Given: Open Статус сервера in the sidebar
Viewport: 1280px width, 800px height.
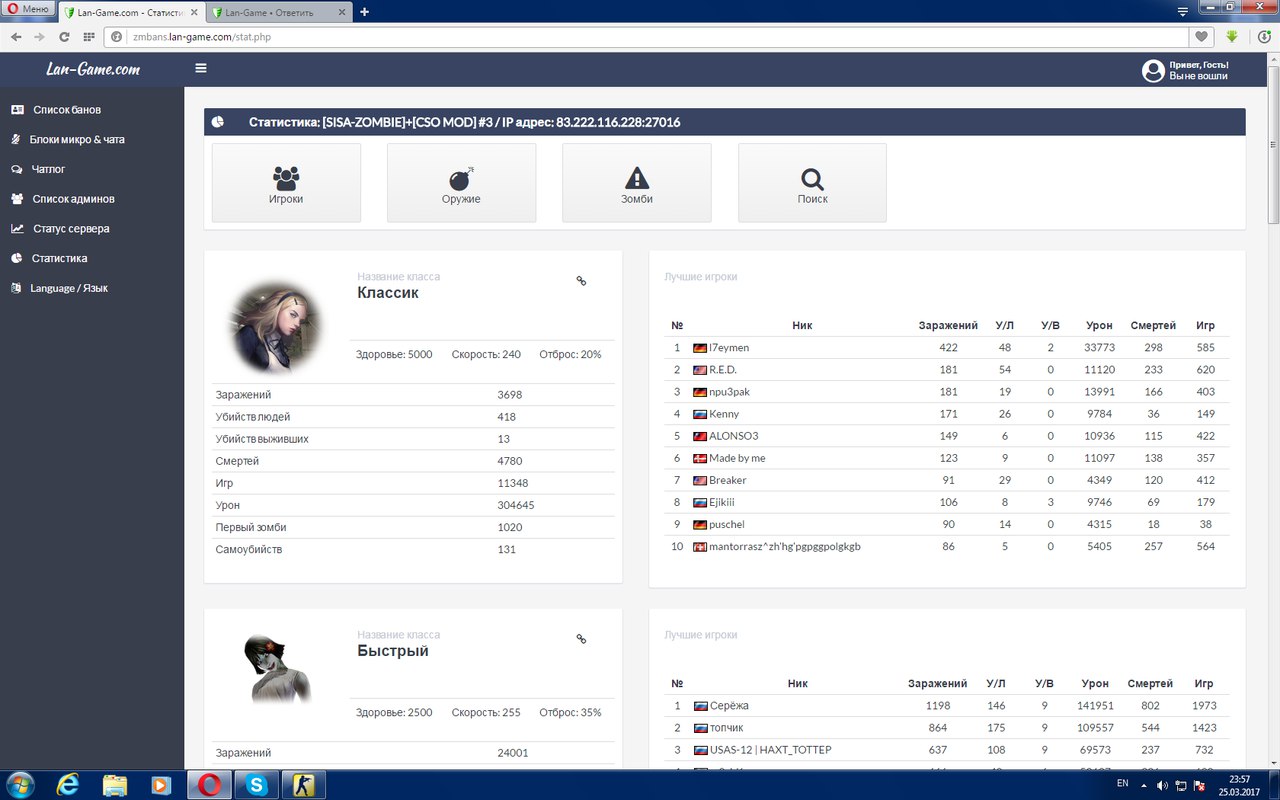Looking at the screenshot, I should tap(71, 229).
